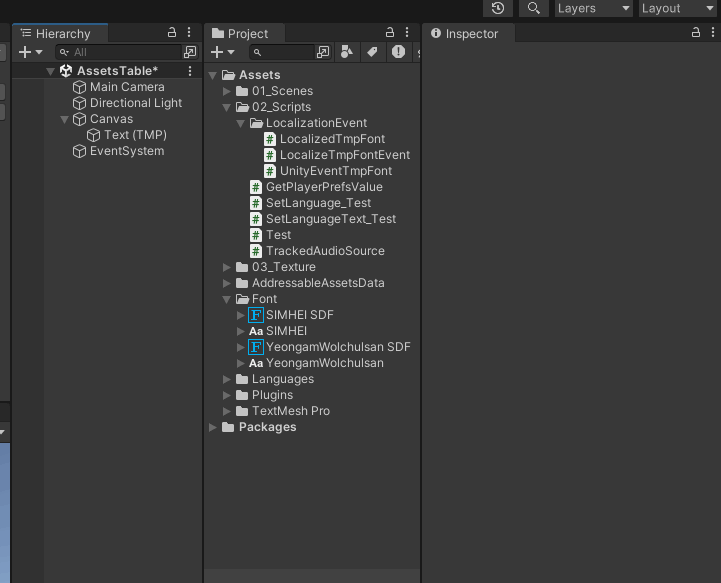The width and height of the screenshot is (721, 583).
Task: Click the Hierarchy create plus dropdown
Action: pos(30,52)
